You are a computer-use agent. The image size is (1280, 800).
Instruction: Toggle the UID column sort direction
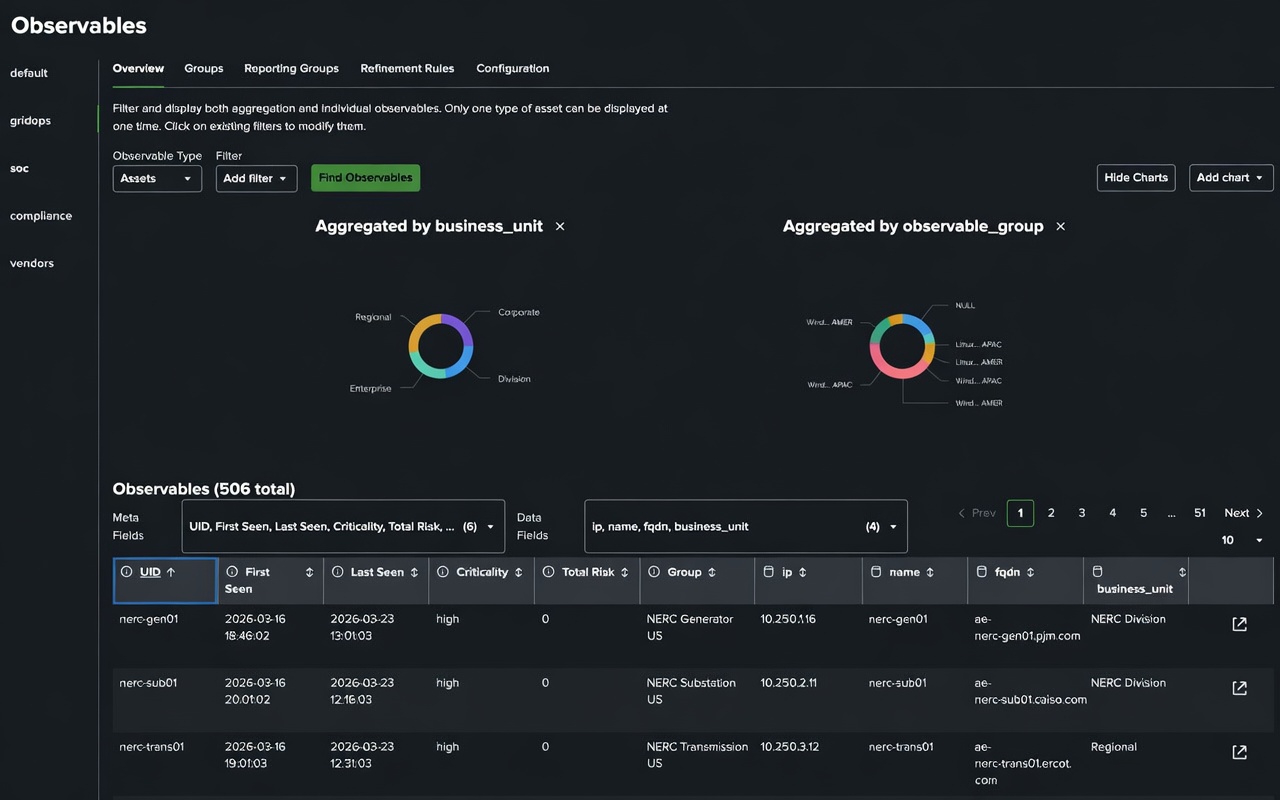[x=171, y=572]
